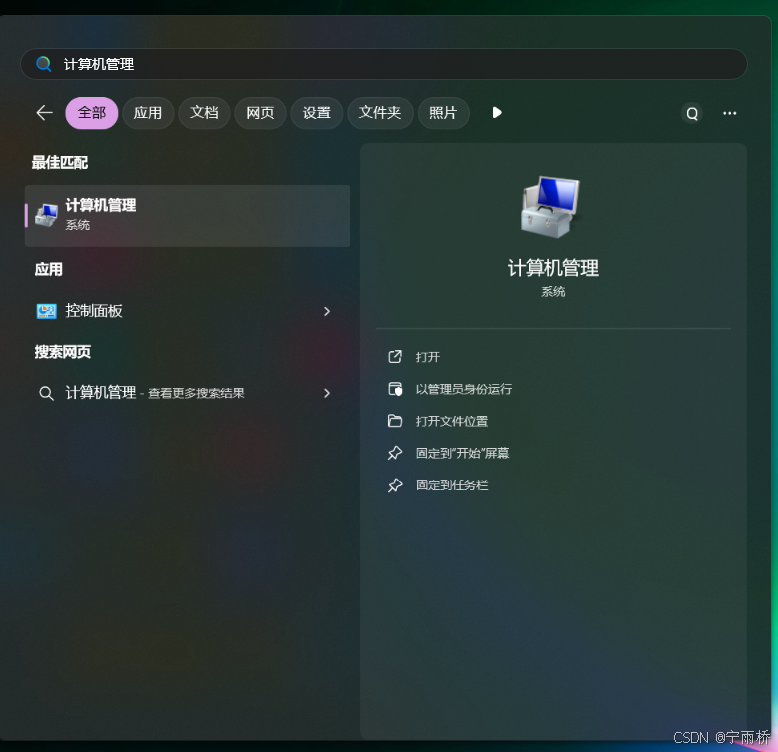Switch to the 设置 filter tab

[317, 113]
